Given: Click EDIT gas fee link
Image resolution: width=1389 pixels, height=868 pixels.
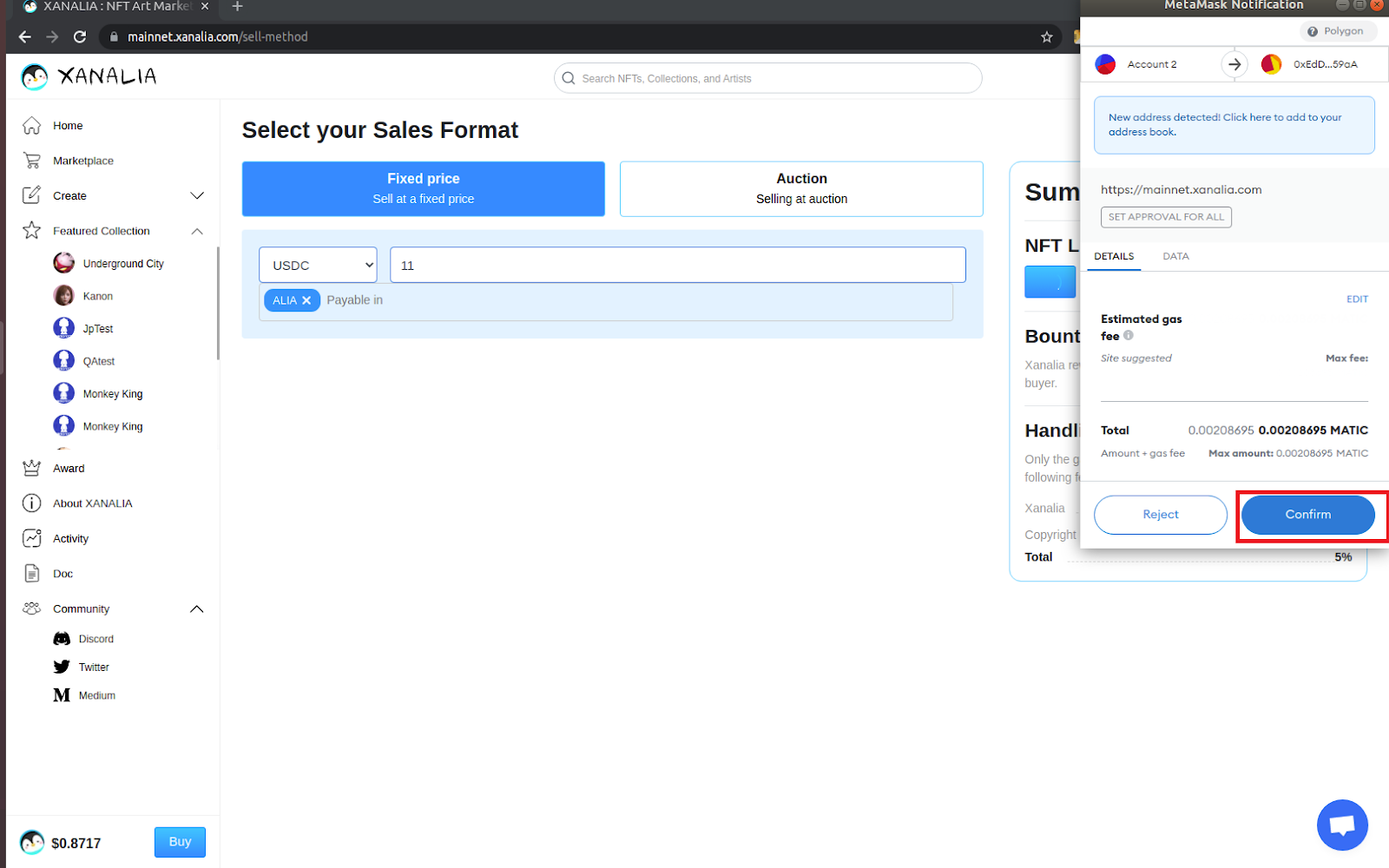Looking at the screenshot, I should coord(1357,299).
